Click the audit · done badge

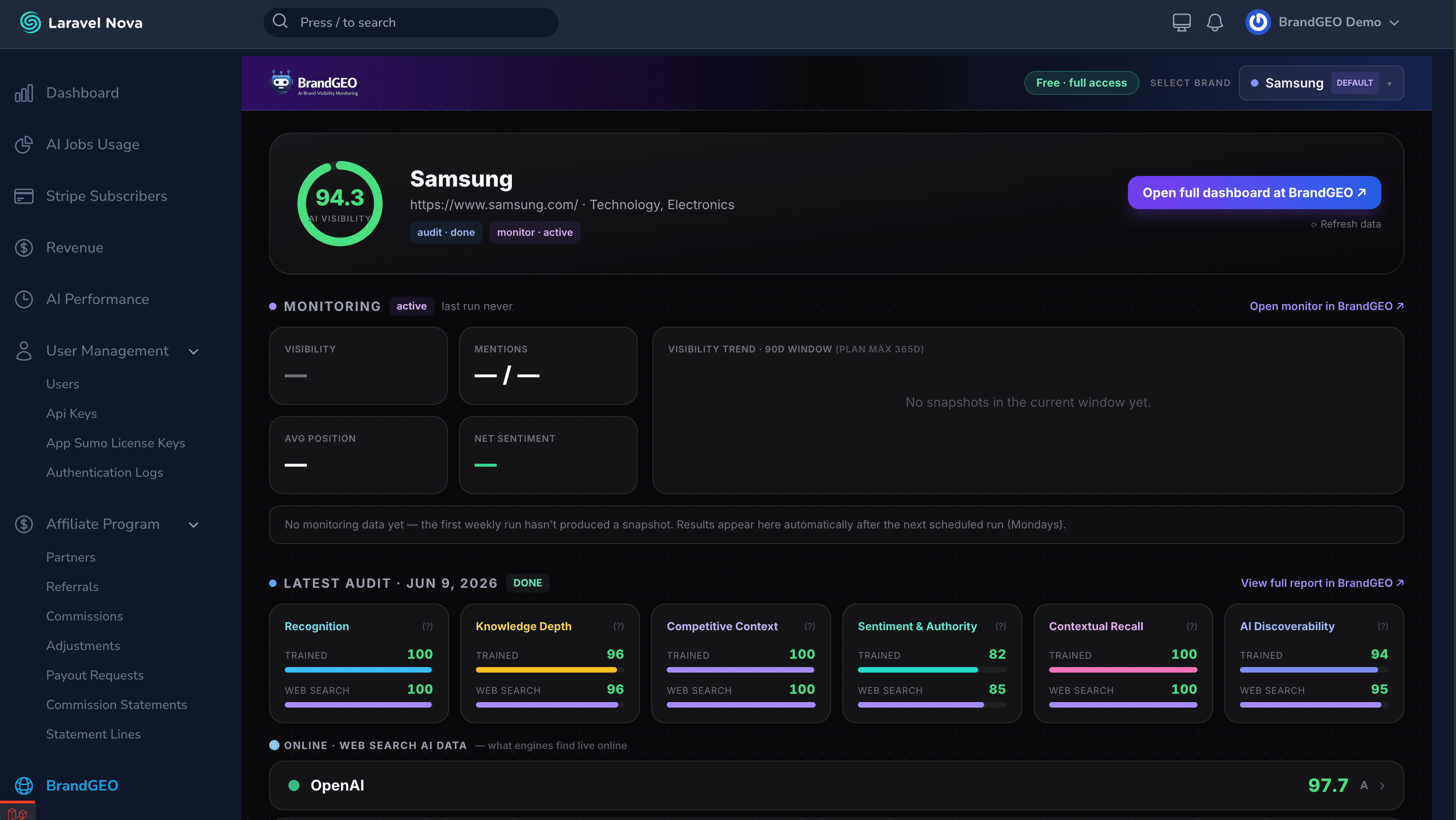click(446, 232)
